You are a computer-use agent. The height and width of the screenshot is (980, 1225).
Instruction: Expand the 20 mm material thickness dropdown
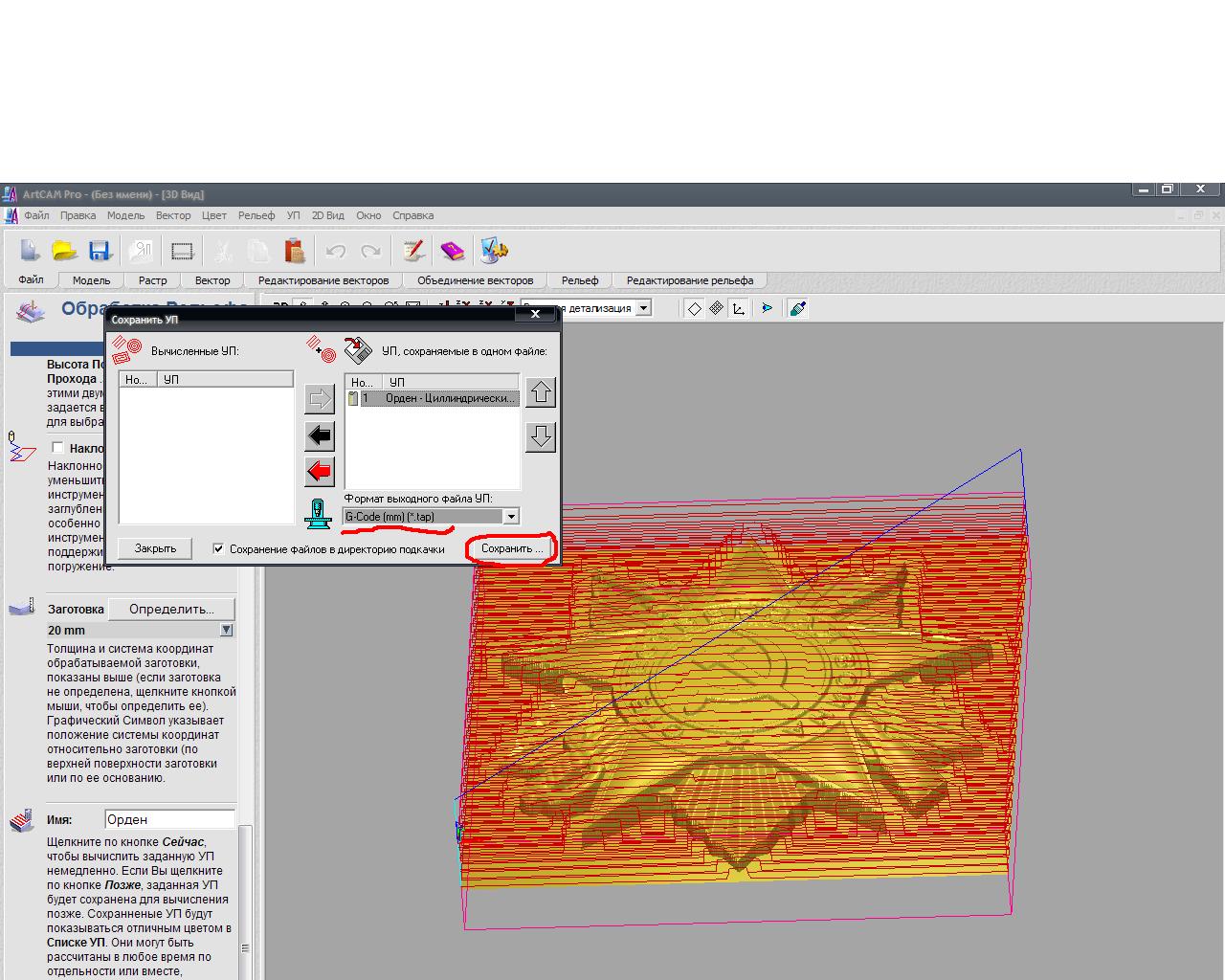point(226,630)
